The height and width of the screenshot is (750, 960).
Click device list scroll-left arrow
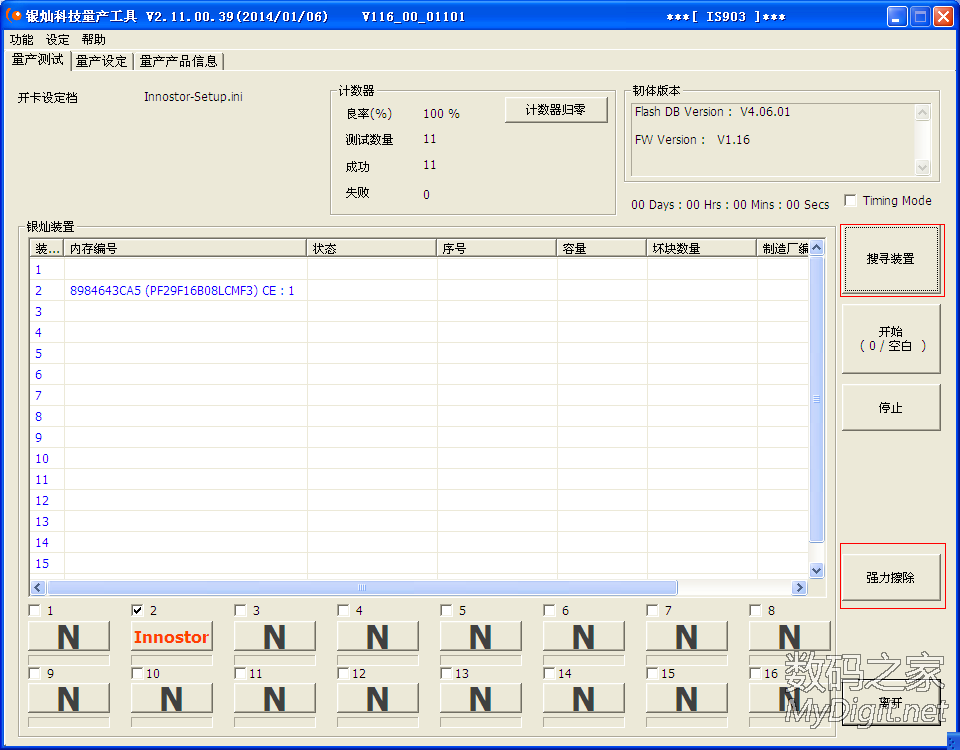coord(38,588)
